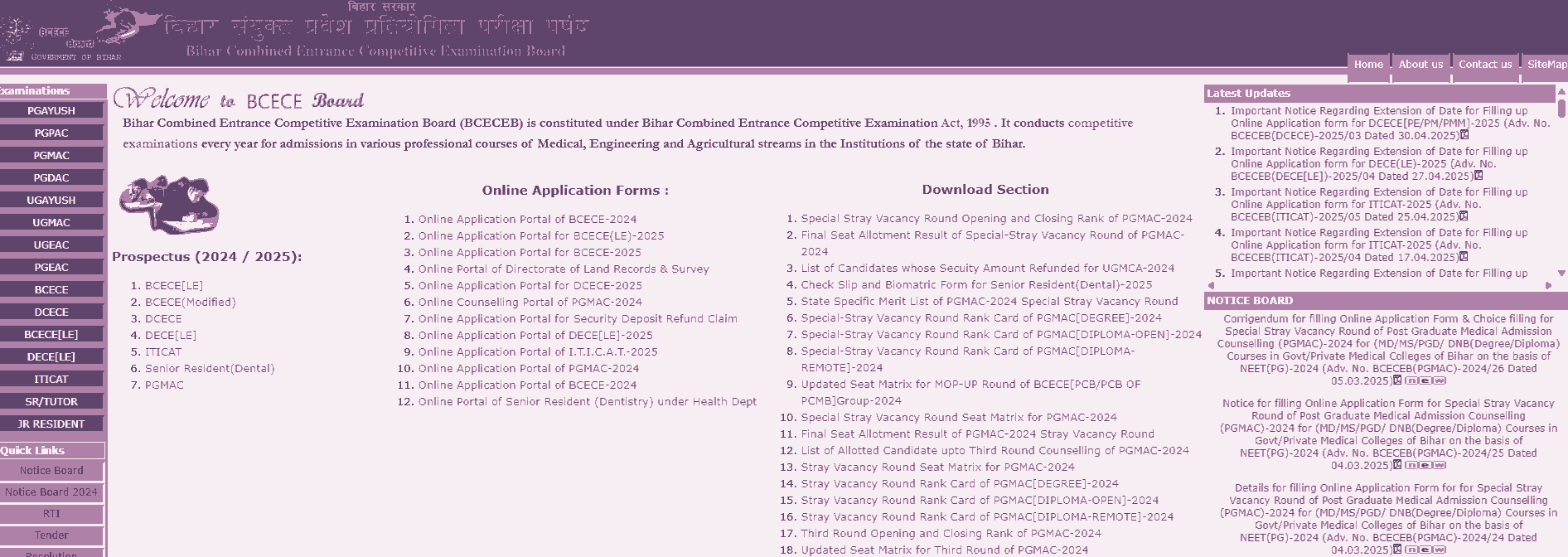The height and width of the screenshot is (557, 1568).
Task: Open Online Counselling Portal of PGMAC-2024
Action: click(x=530, y=302)
